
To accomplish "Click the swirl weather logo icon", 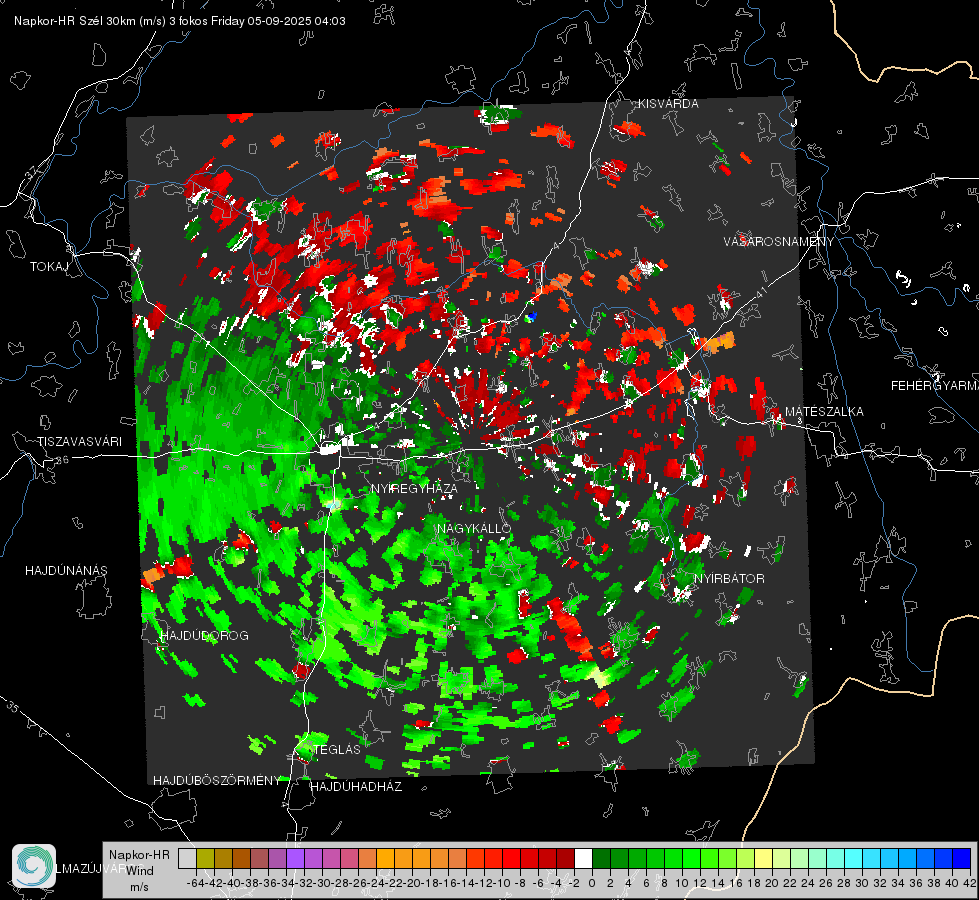I will click(x=34, y=866).
